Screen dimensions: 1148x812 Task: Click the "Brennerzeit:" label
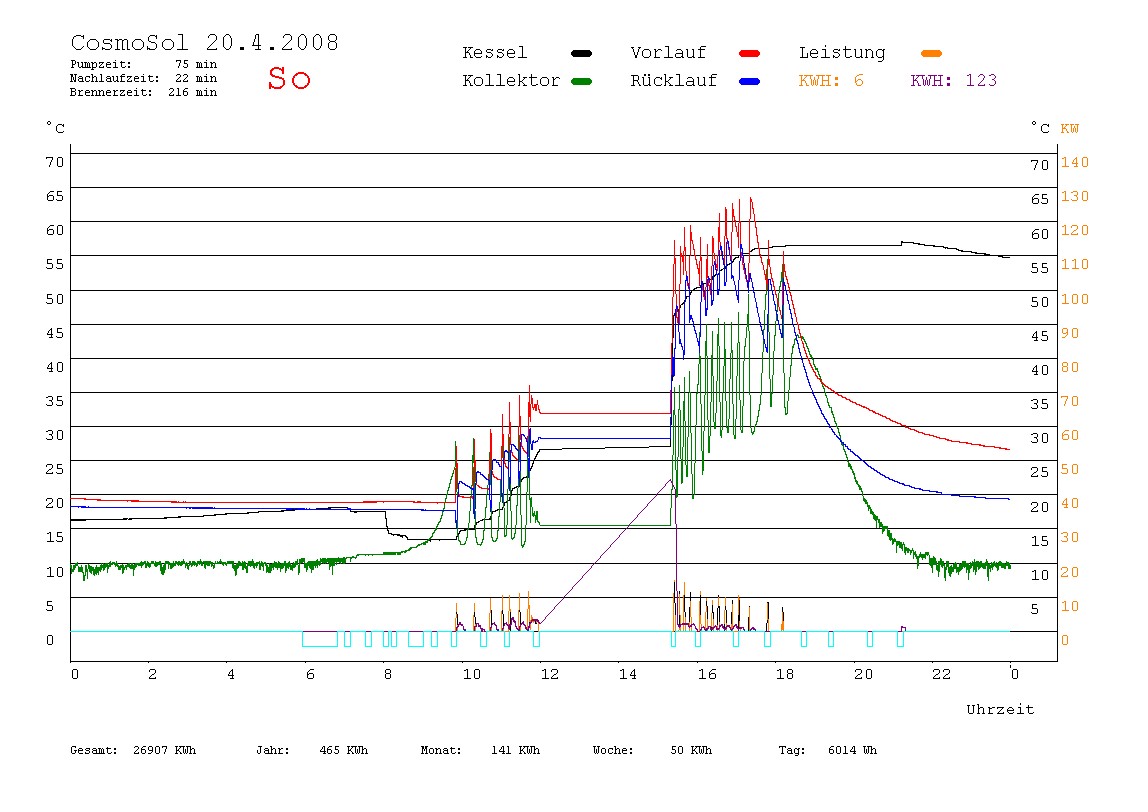tap(111, 92)
